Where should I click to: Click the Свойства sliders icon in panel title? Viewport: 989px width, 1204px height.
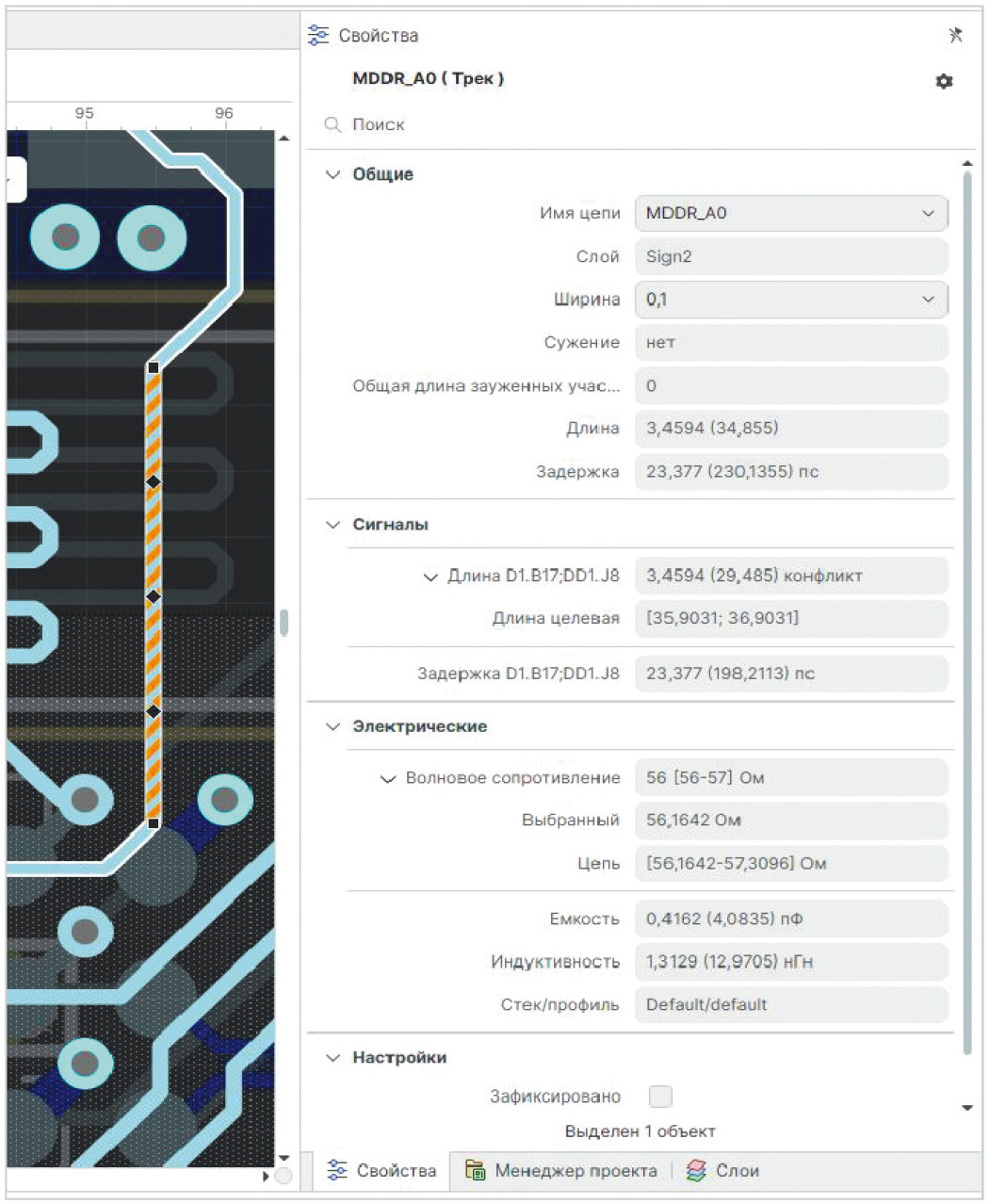[x=318, y=36]
